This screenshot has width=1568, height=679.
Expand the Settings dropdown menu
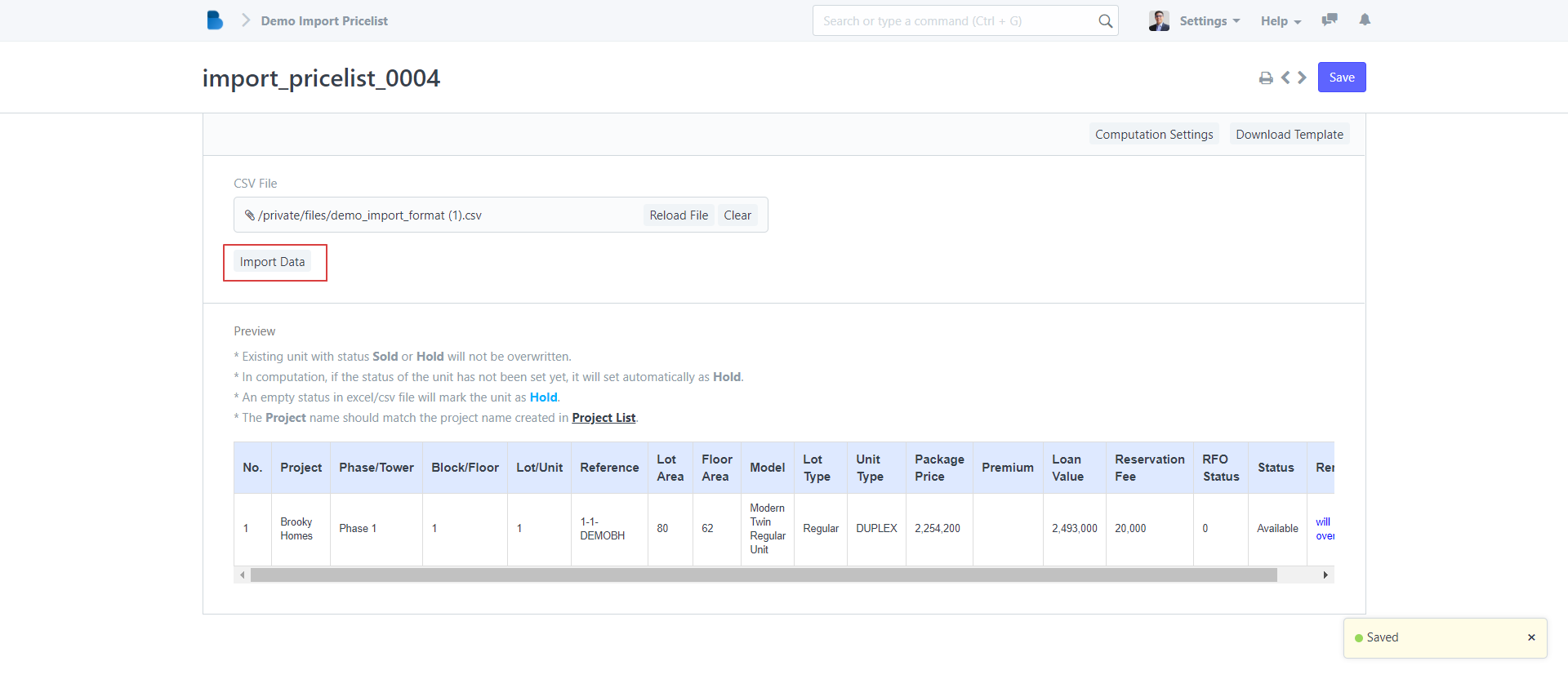coord(1209,21)
